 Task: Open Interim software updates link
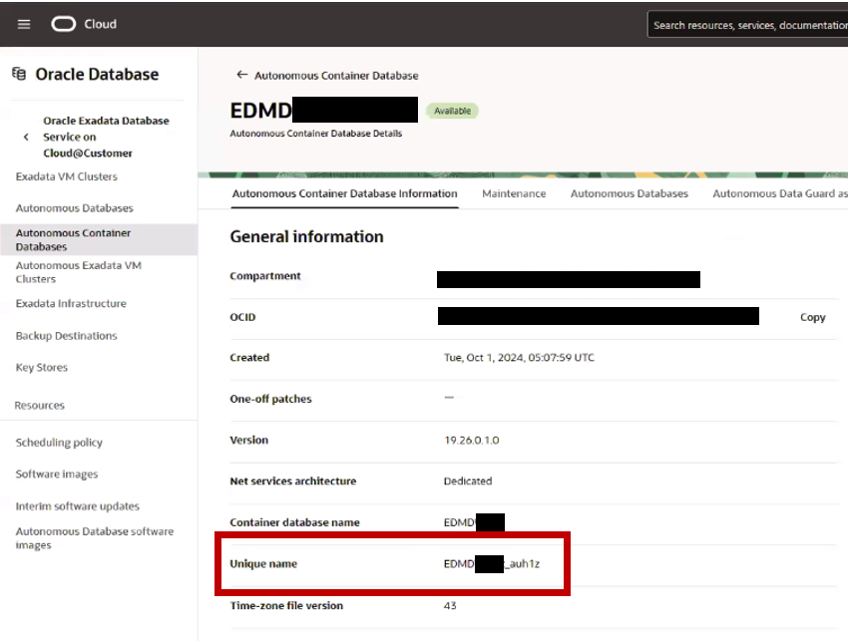(x=78, y=506)
